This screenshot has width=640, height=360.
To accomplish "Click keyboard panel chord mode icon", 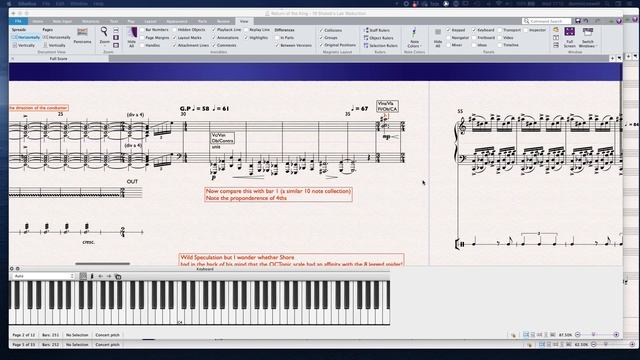I will click(92, 276).
